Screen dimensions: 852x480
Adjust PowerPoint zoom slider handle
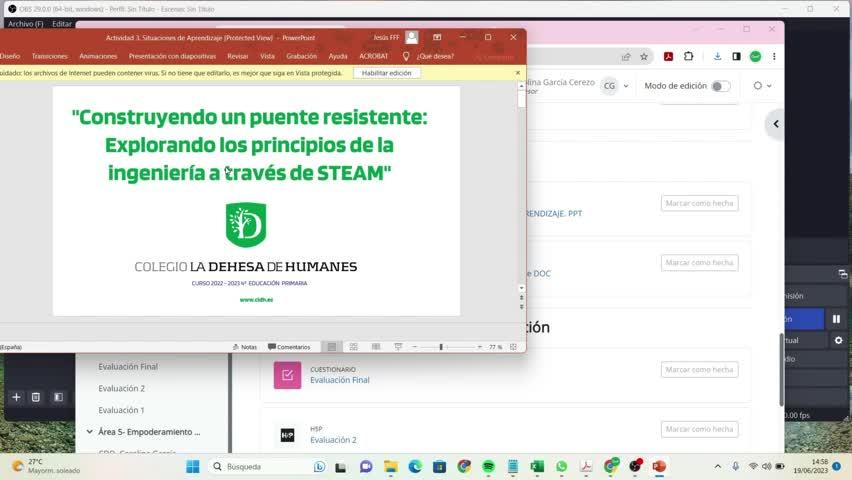click(x=441, y=347)
